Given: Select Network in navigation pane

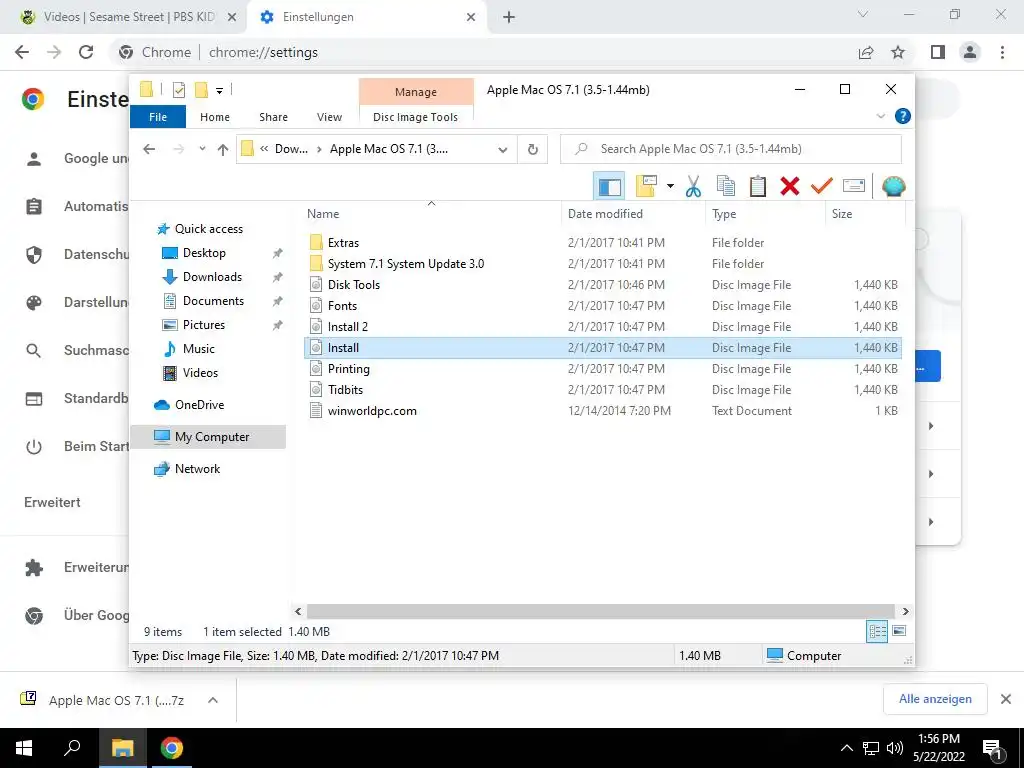Looking at the screenshot, I should pyautogui.click(x=197, y=469).
